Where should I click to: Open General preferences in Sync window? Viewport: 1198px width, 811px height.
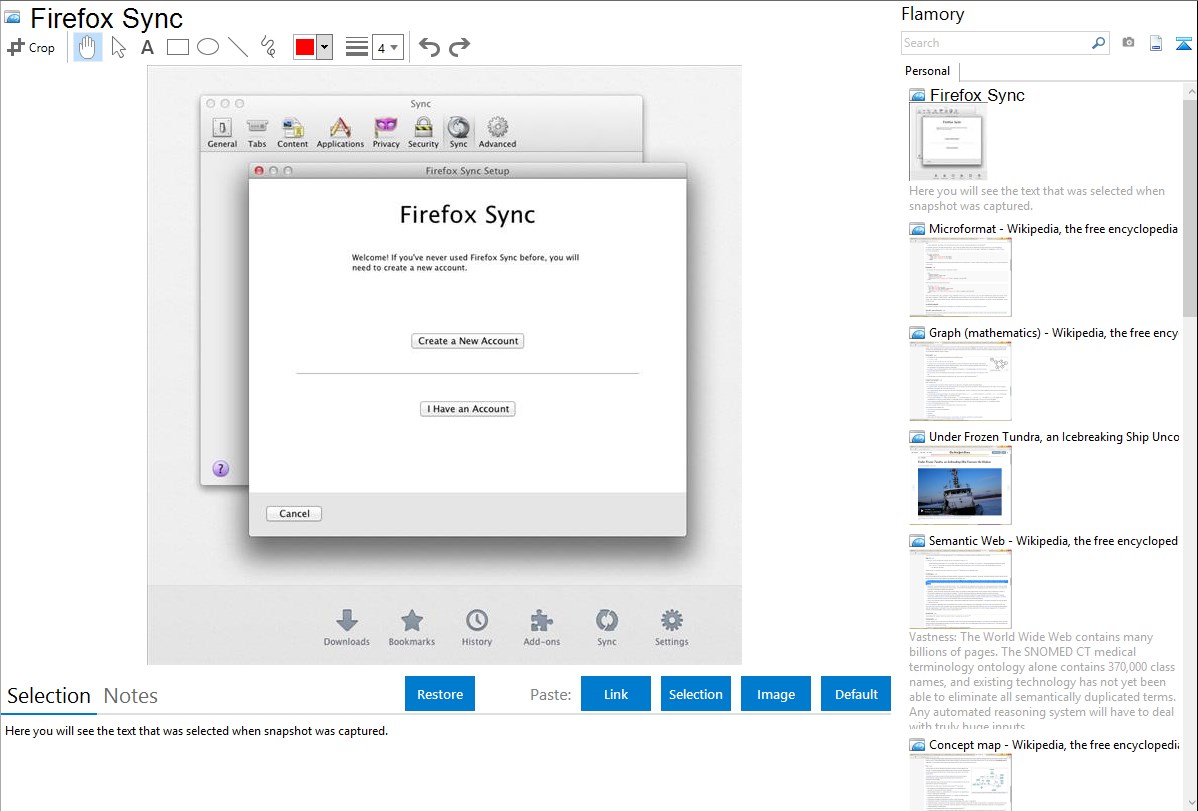tap(222, 132)
